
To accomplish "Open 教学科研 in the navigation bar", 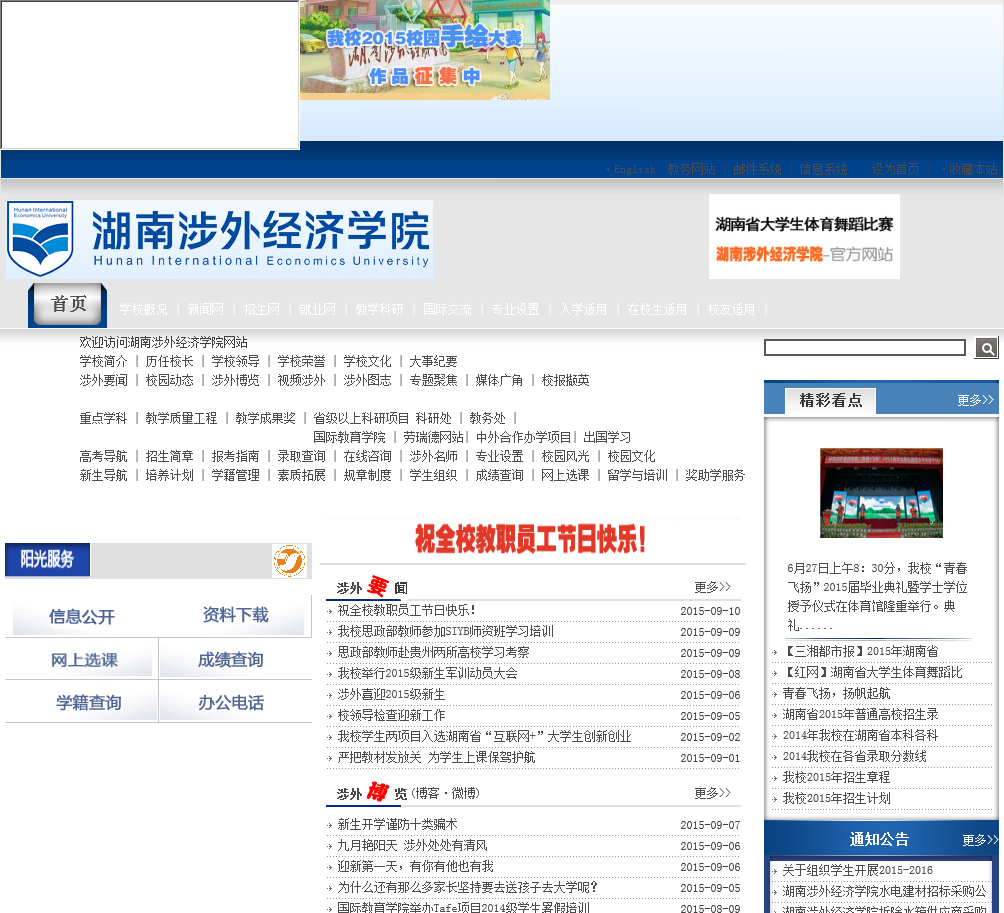I will click(x=379, y=310).
